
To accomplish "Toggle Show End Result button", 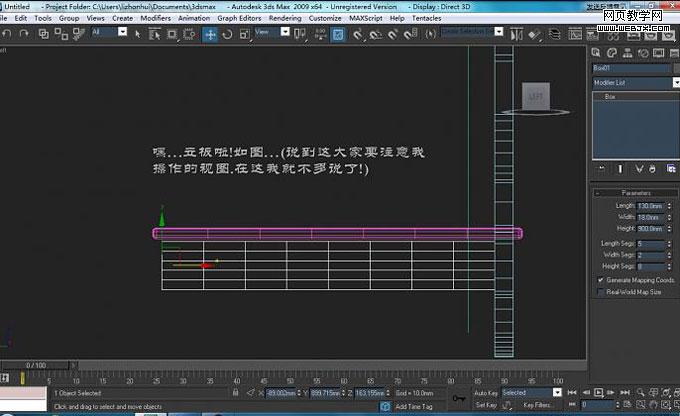I will [x=620, y=169].
